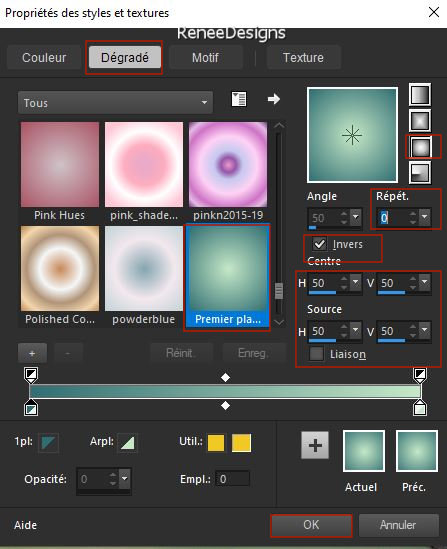447x549 pixels.
Task: Click the first yellow Util. color swatch
Action: tap(216, 443)
